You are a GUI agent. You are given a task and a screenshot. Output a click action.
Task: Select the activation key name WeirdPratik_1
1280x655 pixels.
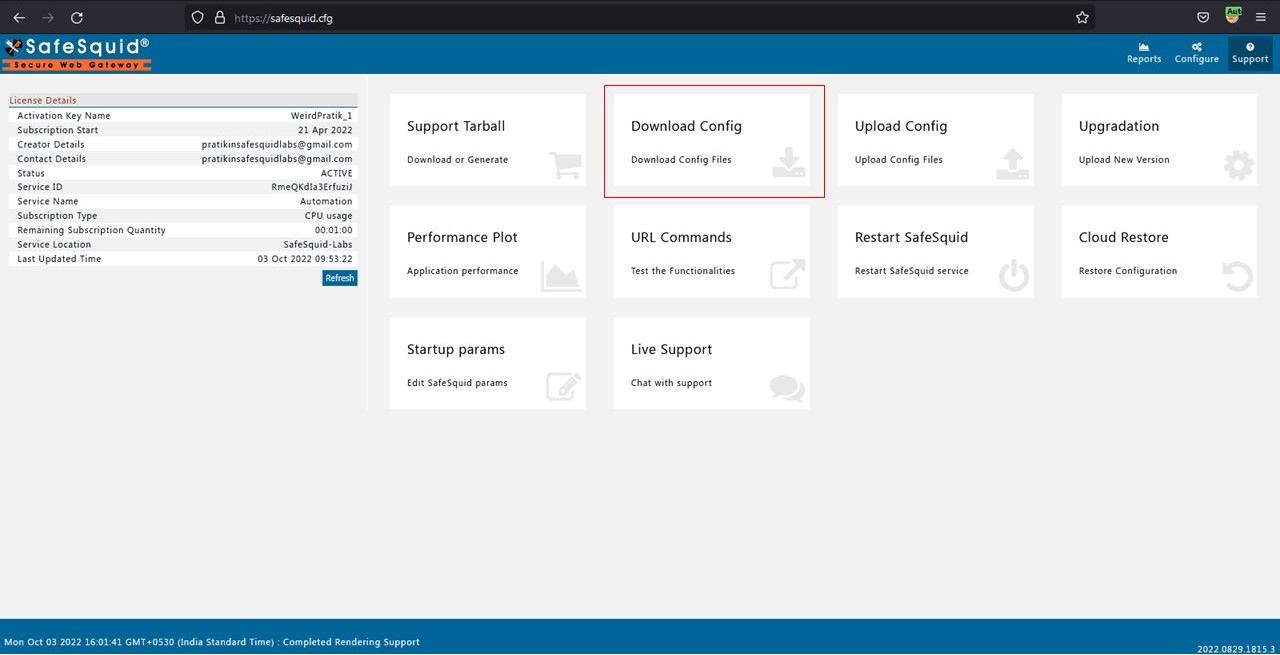click(x=321, y=116)
